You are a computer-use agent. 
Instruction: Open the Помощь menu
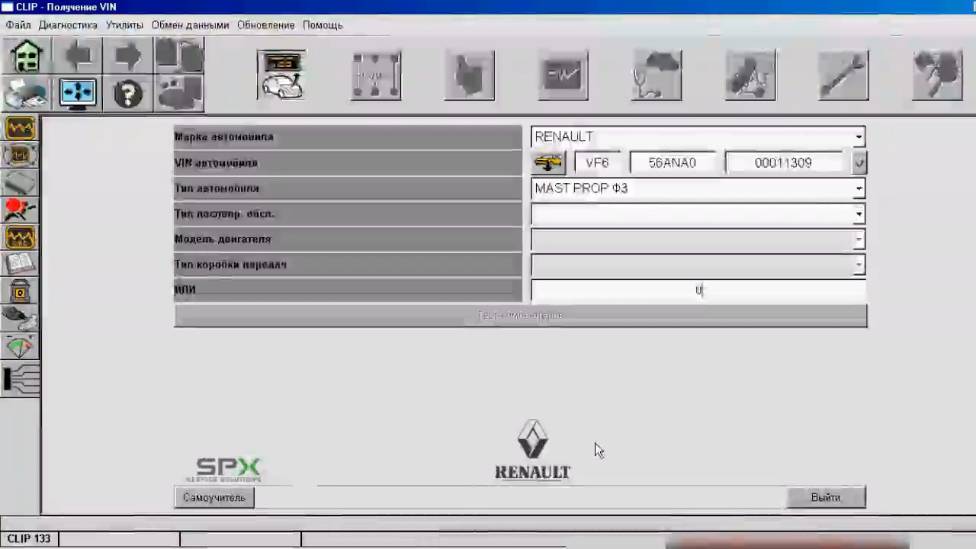(322, 26)
